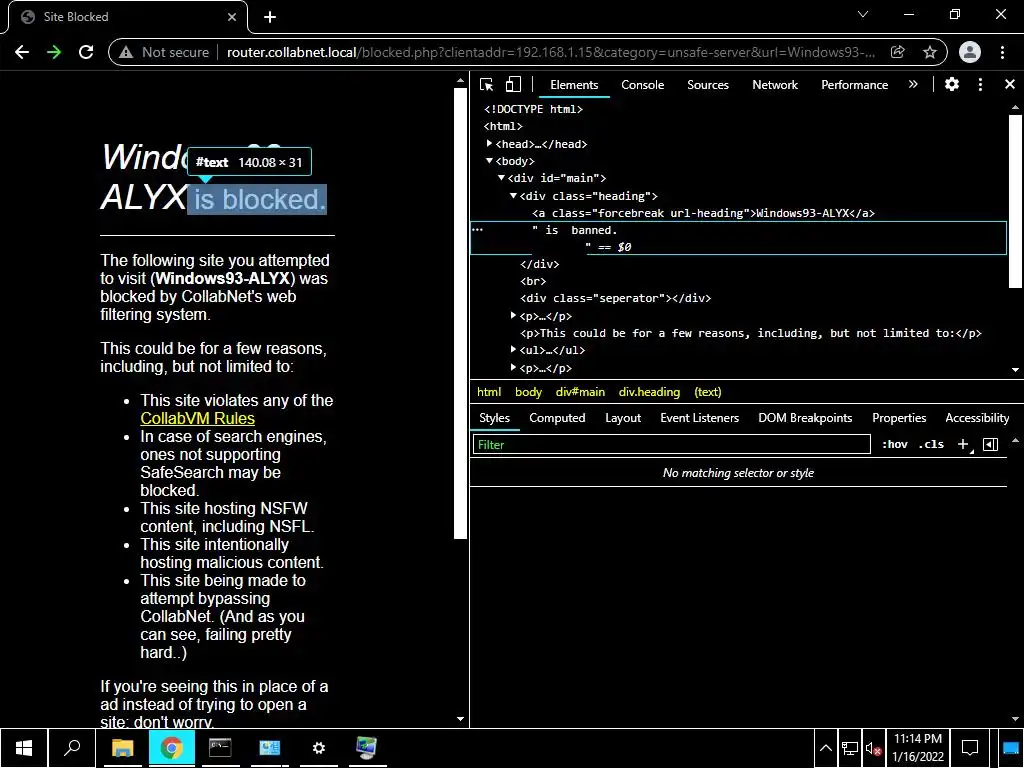Switch to the Performance tab

click(854, 85)
